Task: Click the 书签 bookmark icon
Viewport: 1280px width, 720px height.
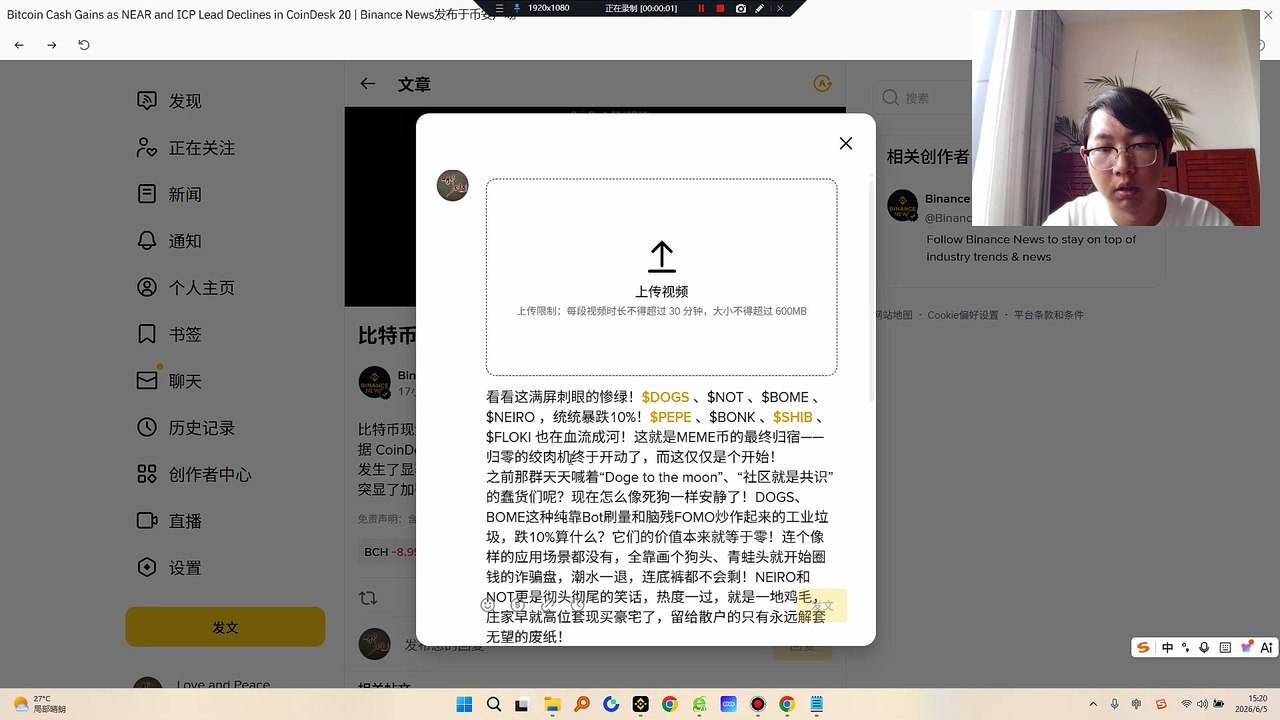Action: 147,334
